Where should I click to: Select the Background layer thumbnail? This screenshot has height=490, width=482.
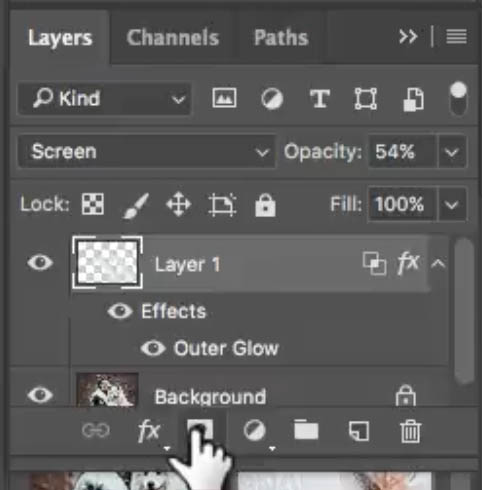pos(107,389)
